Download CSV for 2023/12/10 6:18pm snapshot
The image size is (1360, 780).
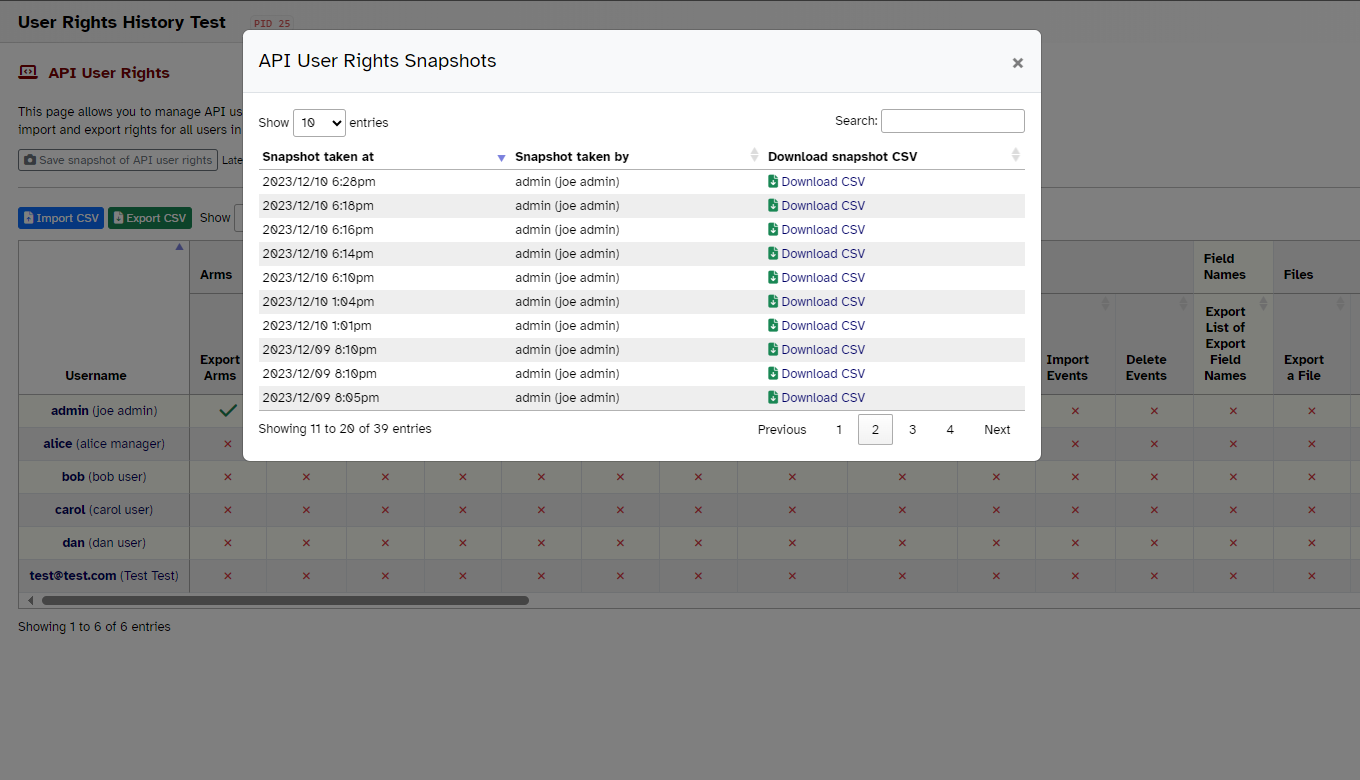tap(816, 206)
